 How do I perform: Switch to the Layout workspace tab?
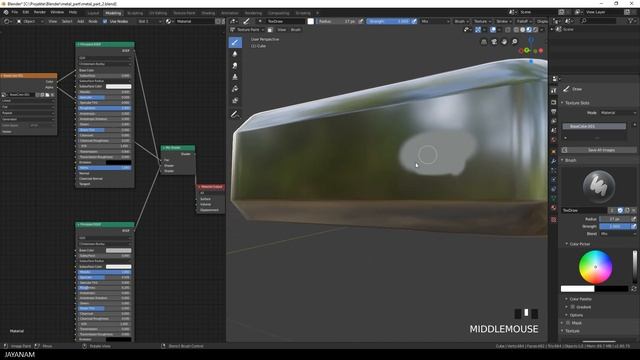coord(93,13)
